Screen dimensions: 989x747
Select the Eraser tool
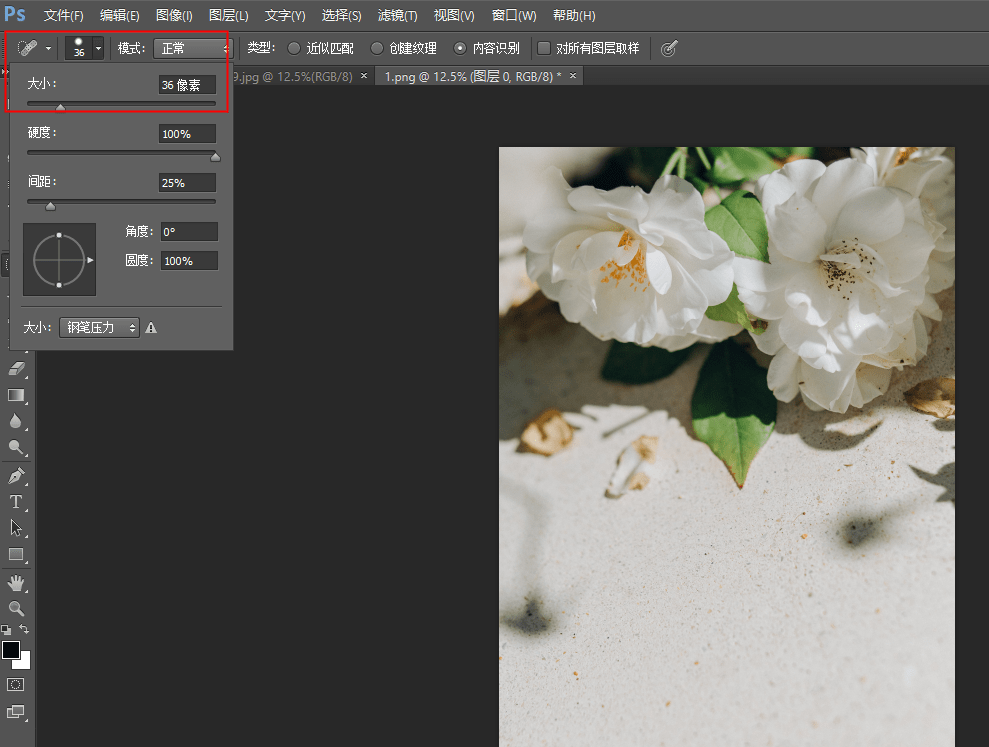click(16, 369)
